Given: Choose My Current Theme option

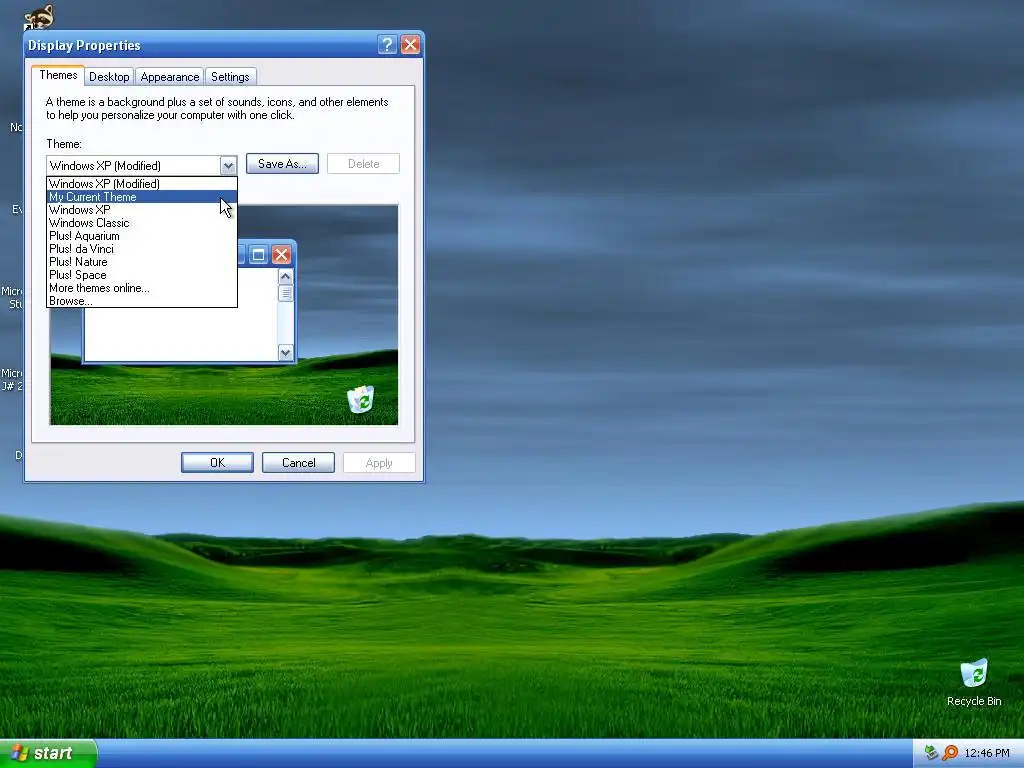Looking at the screenshot, I should click(142, 197).
